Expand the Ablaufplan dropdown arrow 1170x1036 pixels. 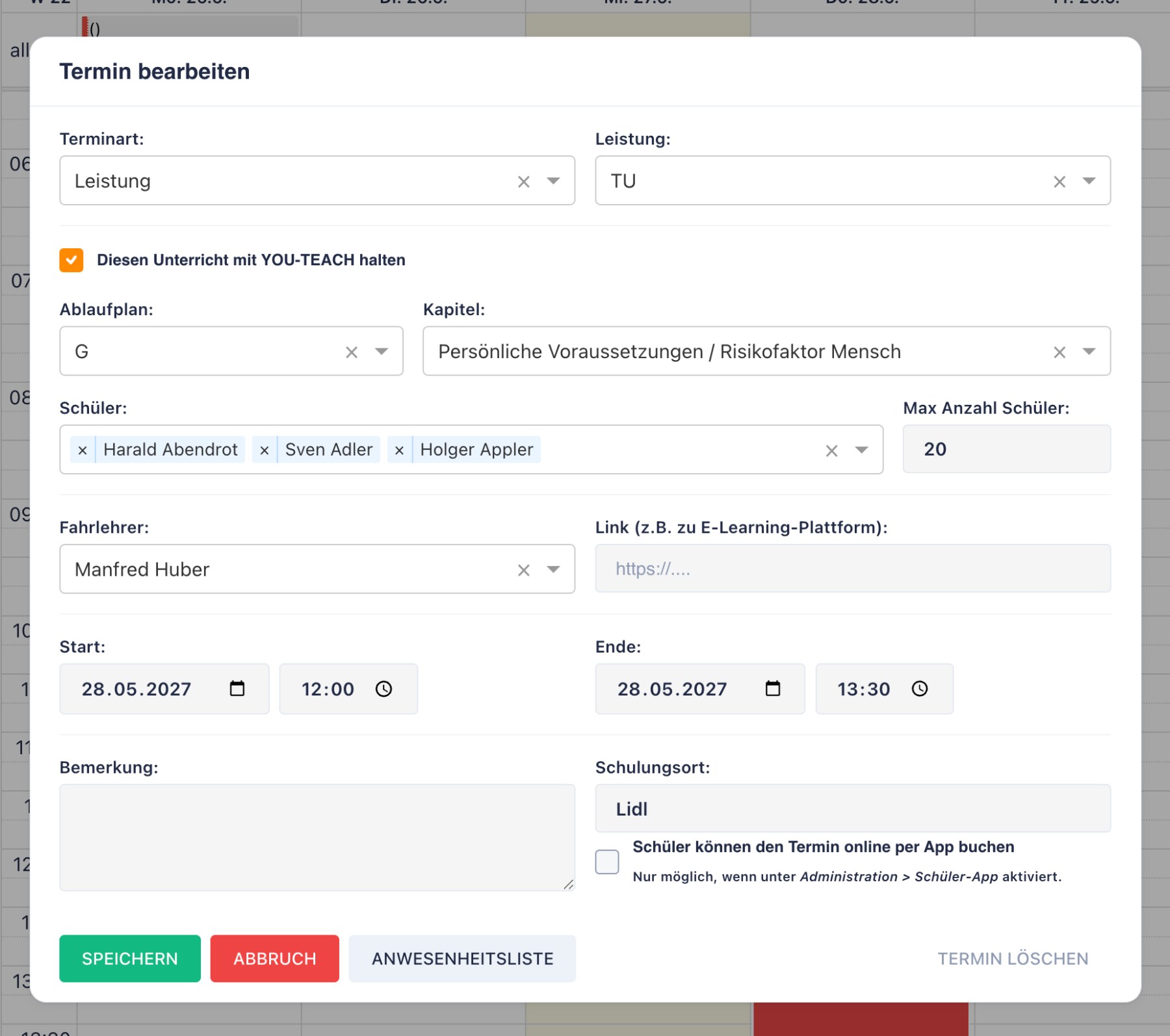382,352
